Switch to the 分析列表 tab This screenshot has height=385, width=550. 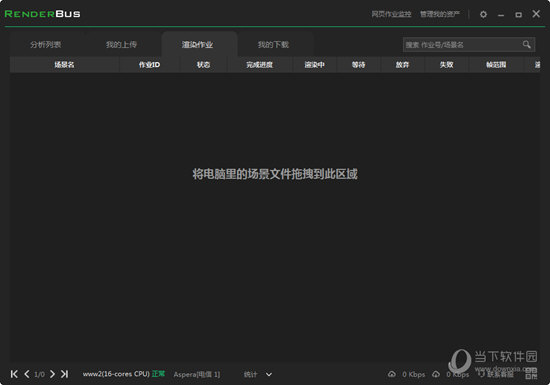click(46, 45)
